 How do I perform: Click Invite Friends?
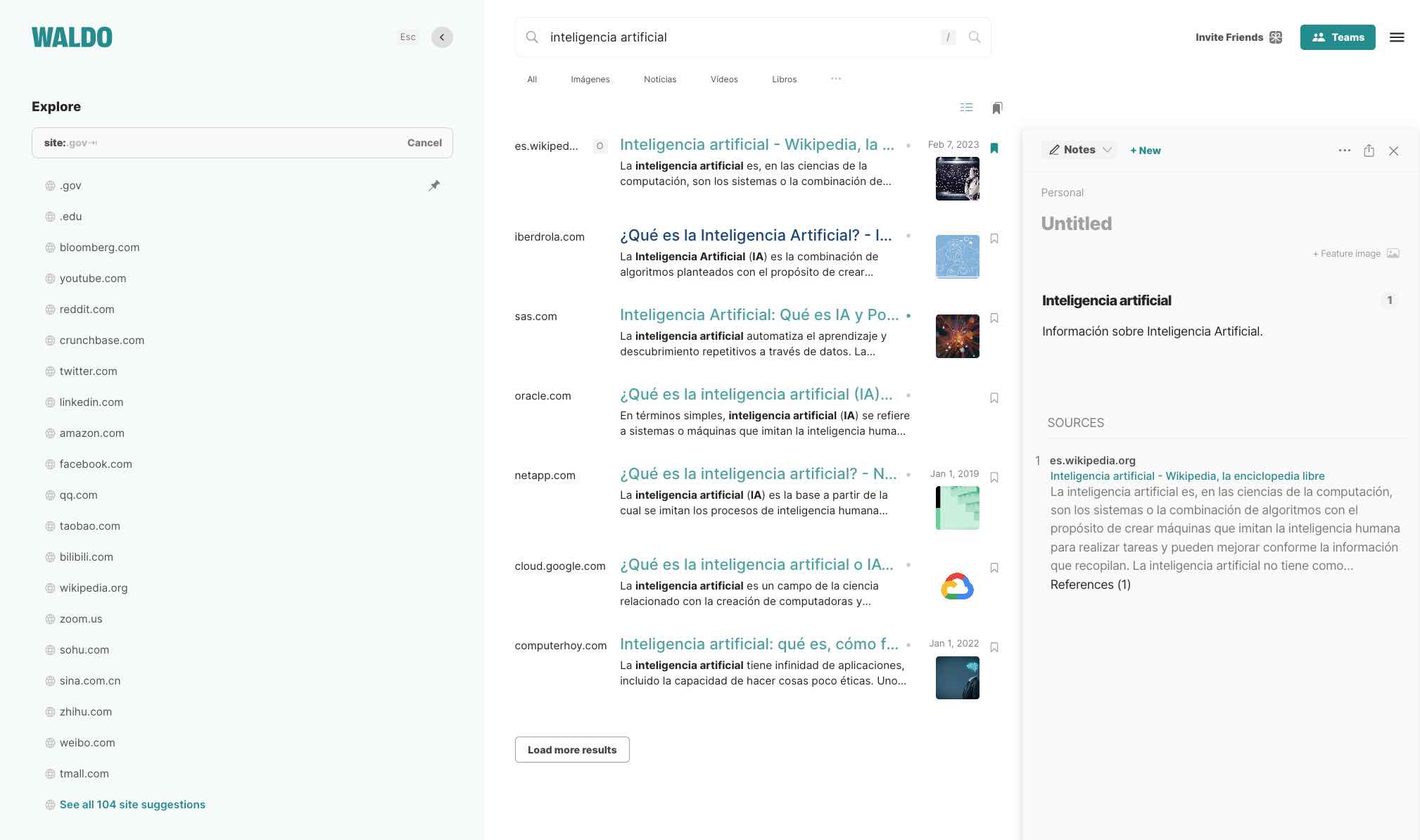click(1229, 37)
